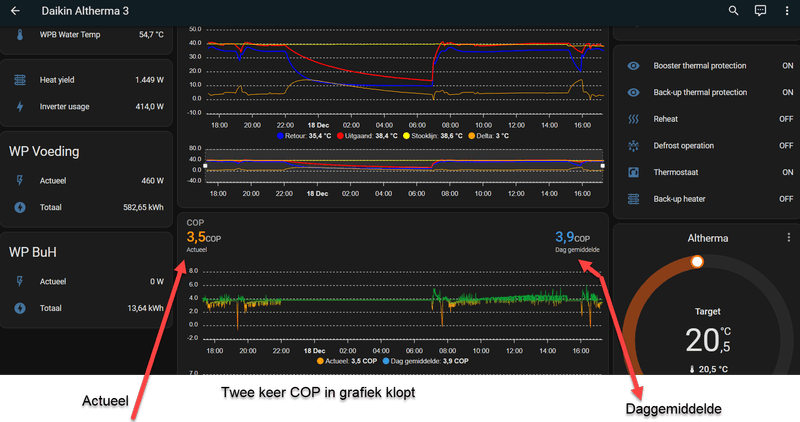Toggle the Uitgaand series in the legend

pyautogui.click(x=367, y=136)
